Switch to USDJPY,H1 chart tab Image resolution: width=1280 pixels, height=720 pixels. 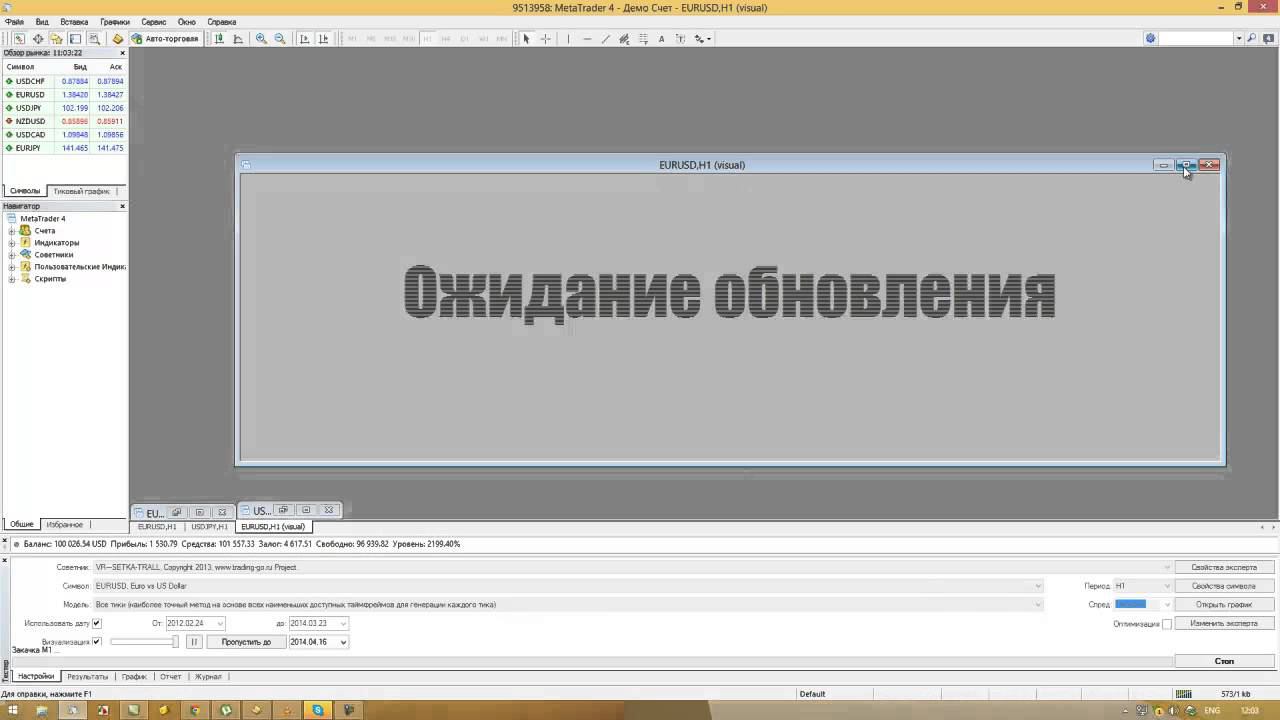click(x=210, y=527)
